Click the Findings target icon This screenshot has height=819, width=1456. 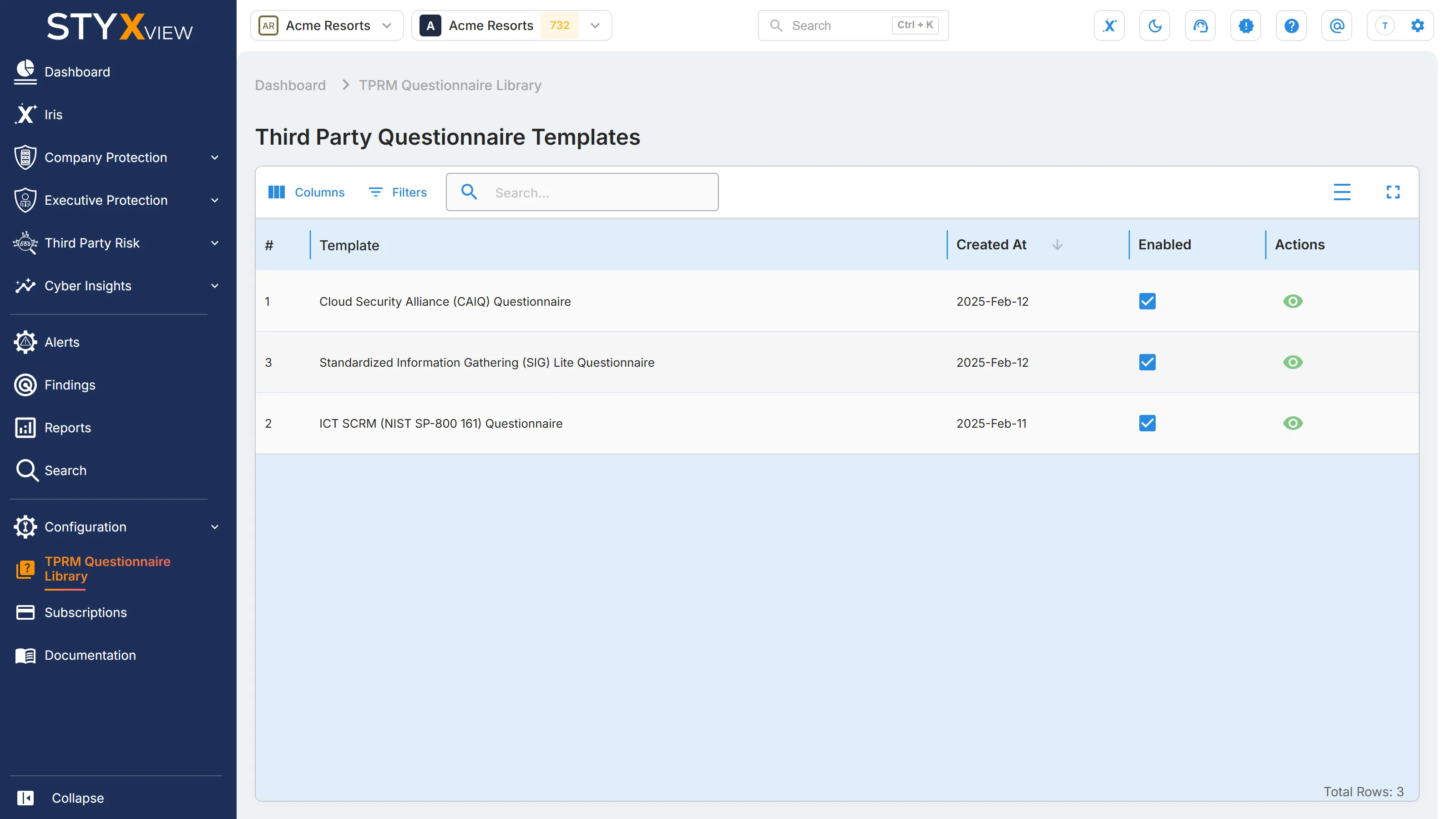[25, 385]
